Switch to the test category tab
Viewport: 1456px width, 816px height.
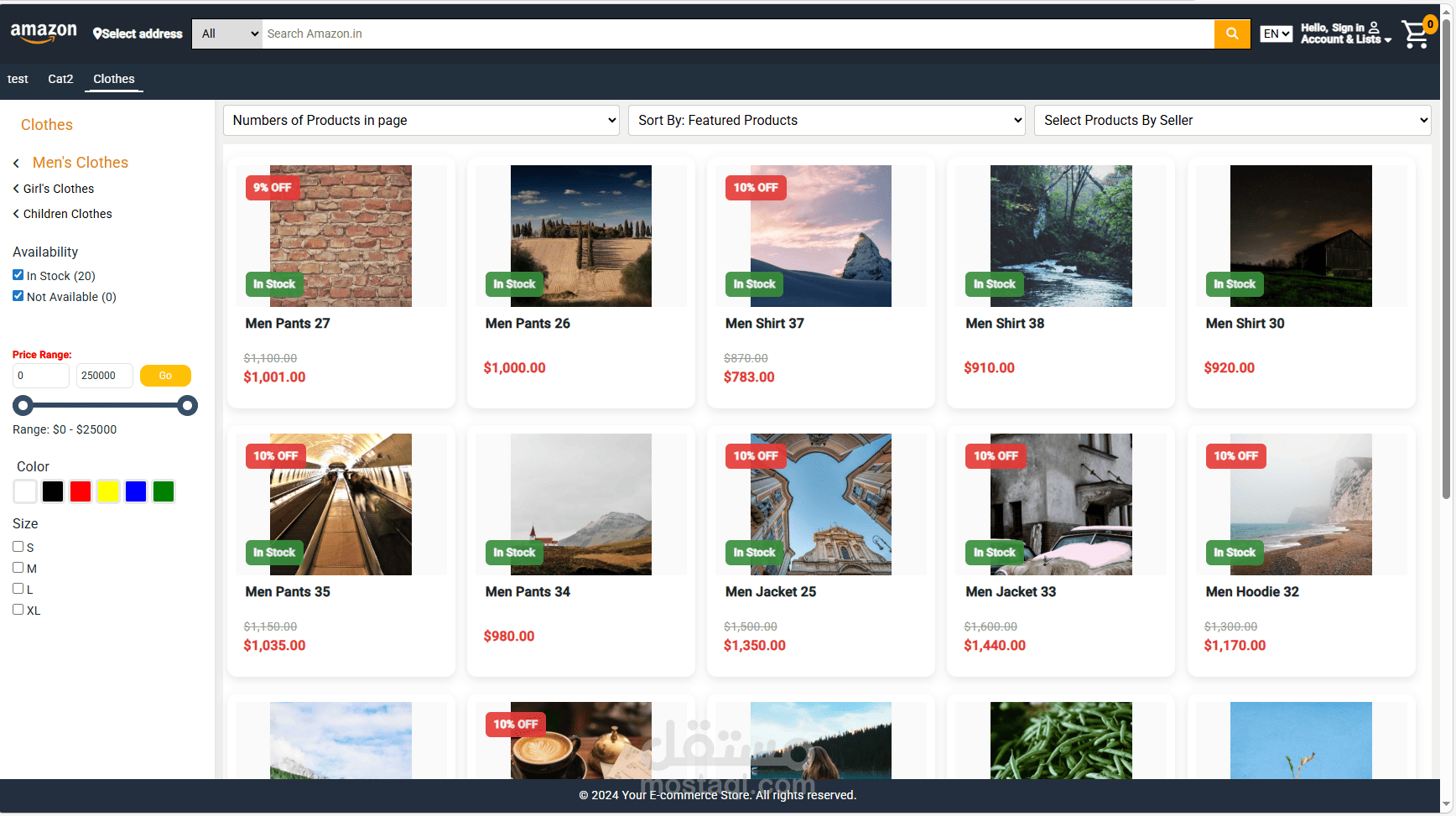pos(18,79)
